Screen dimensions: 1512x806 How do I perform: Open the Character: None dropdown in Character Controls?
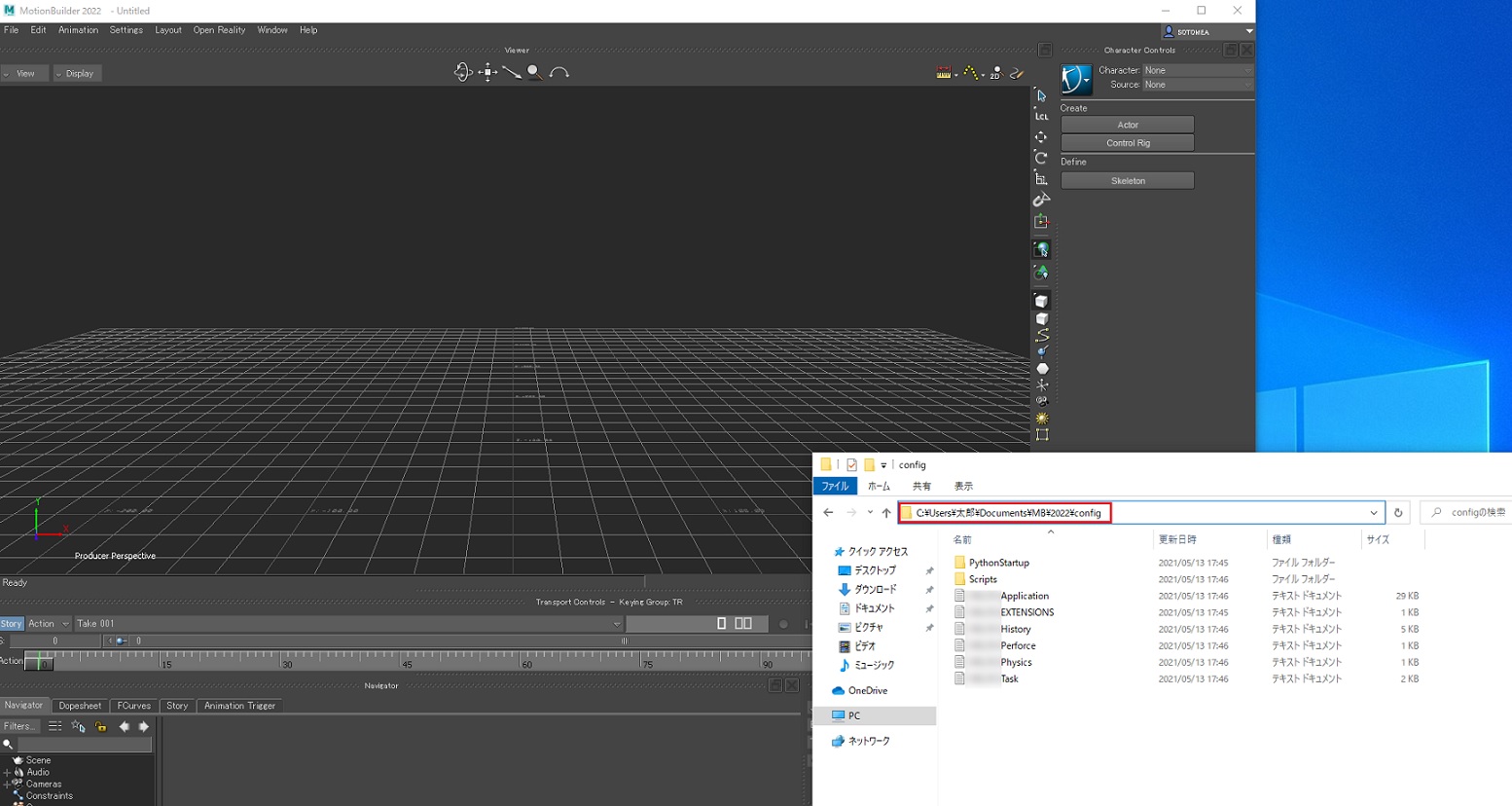[x=1198, y=69]
